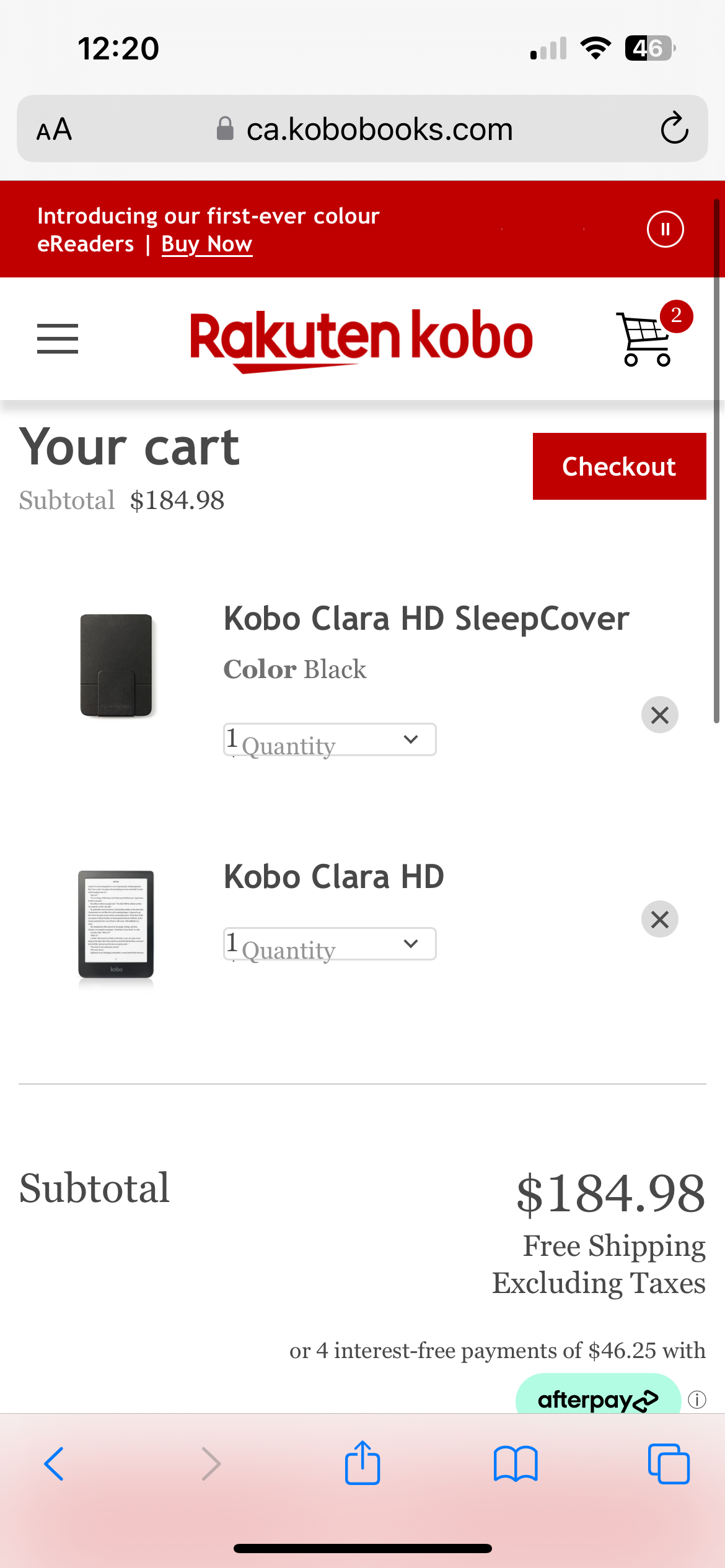Open quantity dropdown for SleepCover

(x=330, y=739)
